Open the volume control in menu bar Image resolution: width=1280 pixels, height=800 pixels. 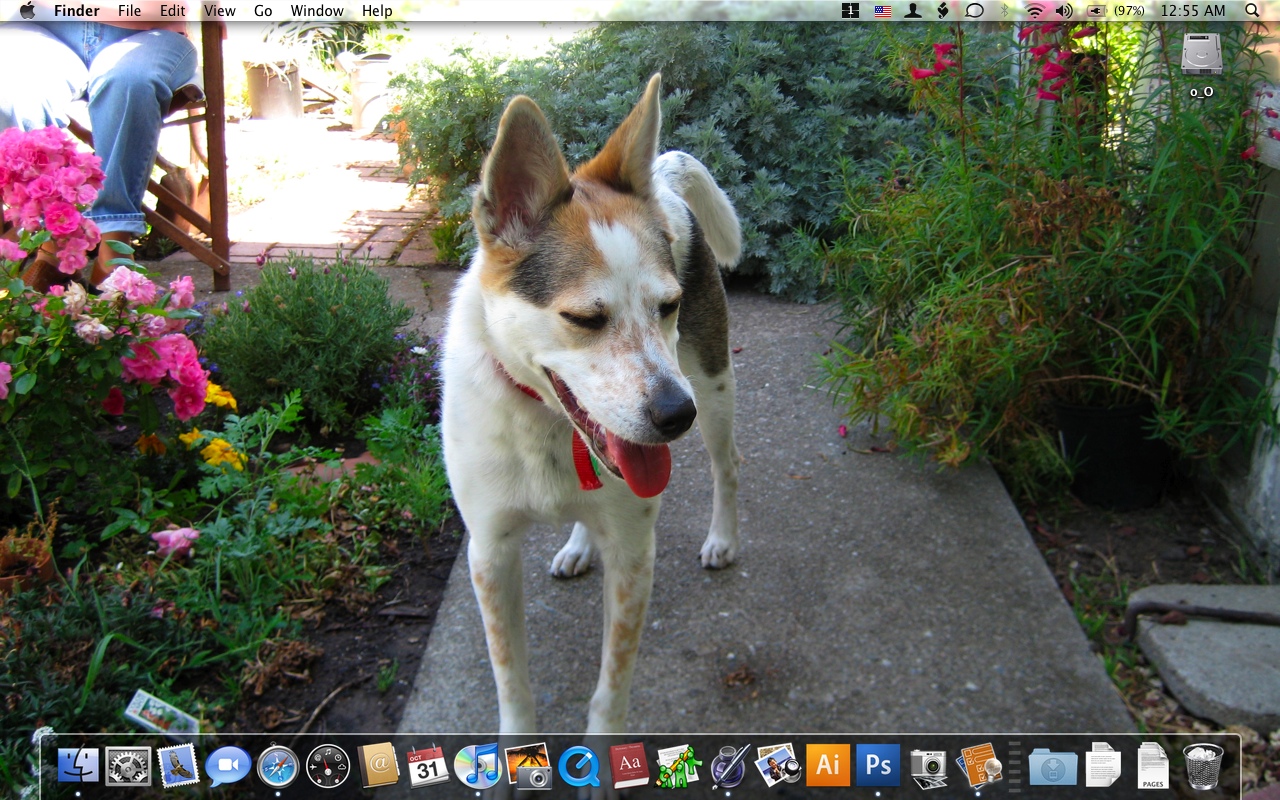point(1064,10)
